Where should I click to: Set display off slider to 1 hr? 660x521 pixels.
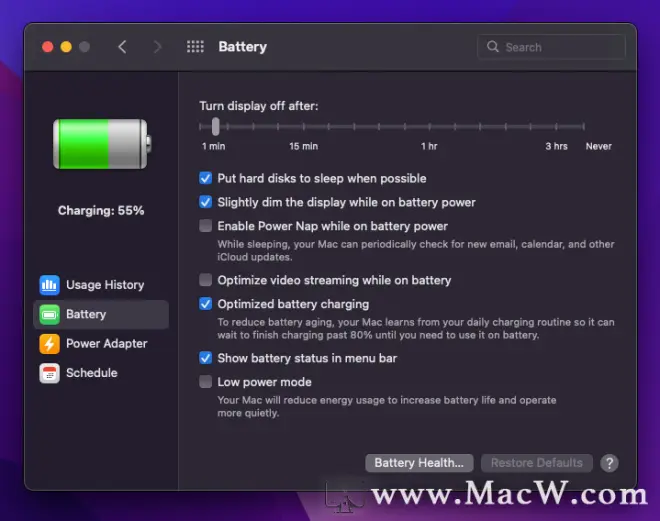(x=429, y=126)
